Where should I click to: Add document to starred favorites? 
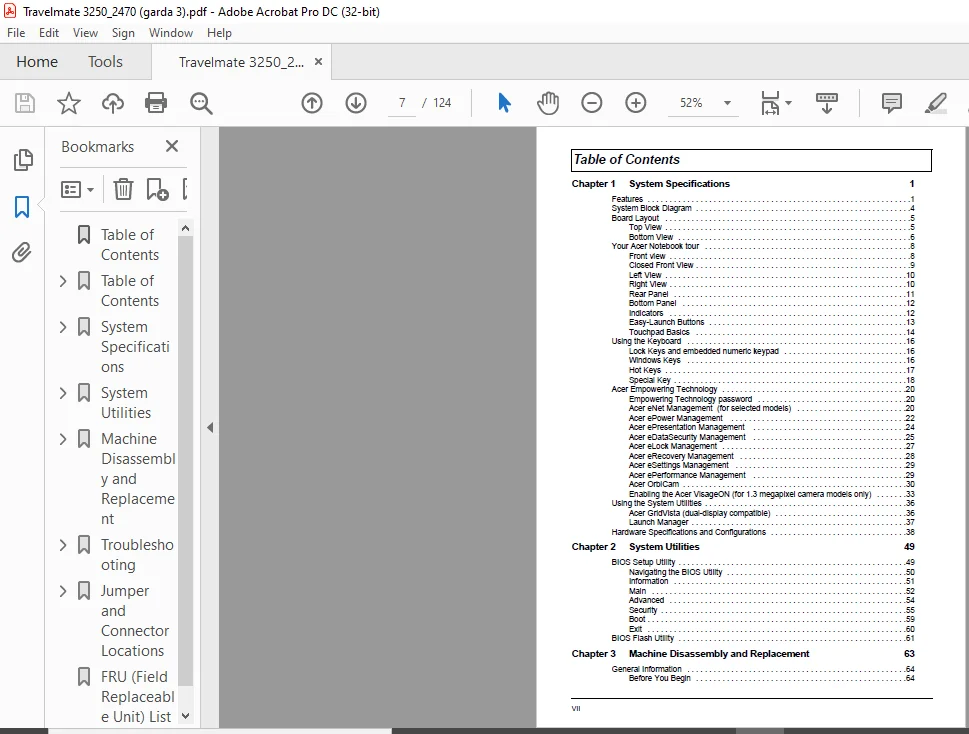pos(69,103)
